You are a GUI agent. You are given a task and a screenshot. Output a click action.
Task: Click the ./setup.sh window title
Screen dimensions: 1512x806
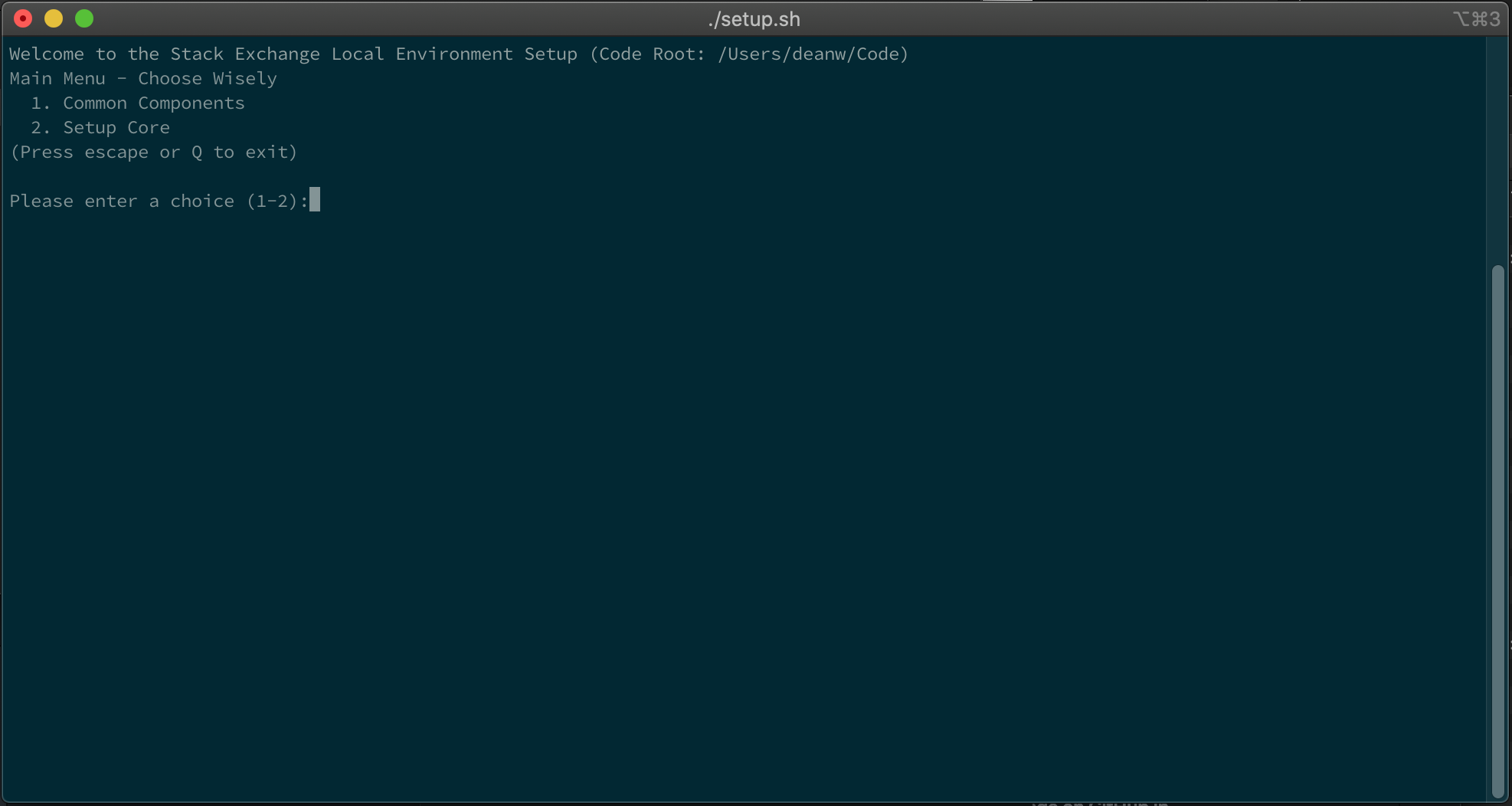[x=754, y=19]
